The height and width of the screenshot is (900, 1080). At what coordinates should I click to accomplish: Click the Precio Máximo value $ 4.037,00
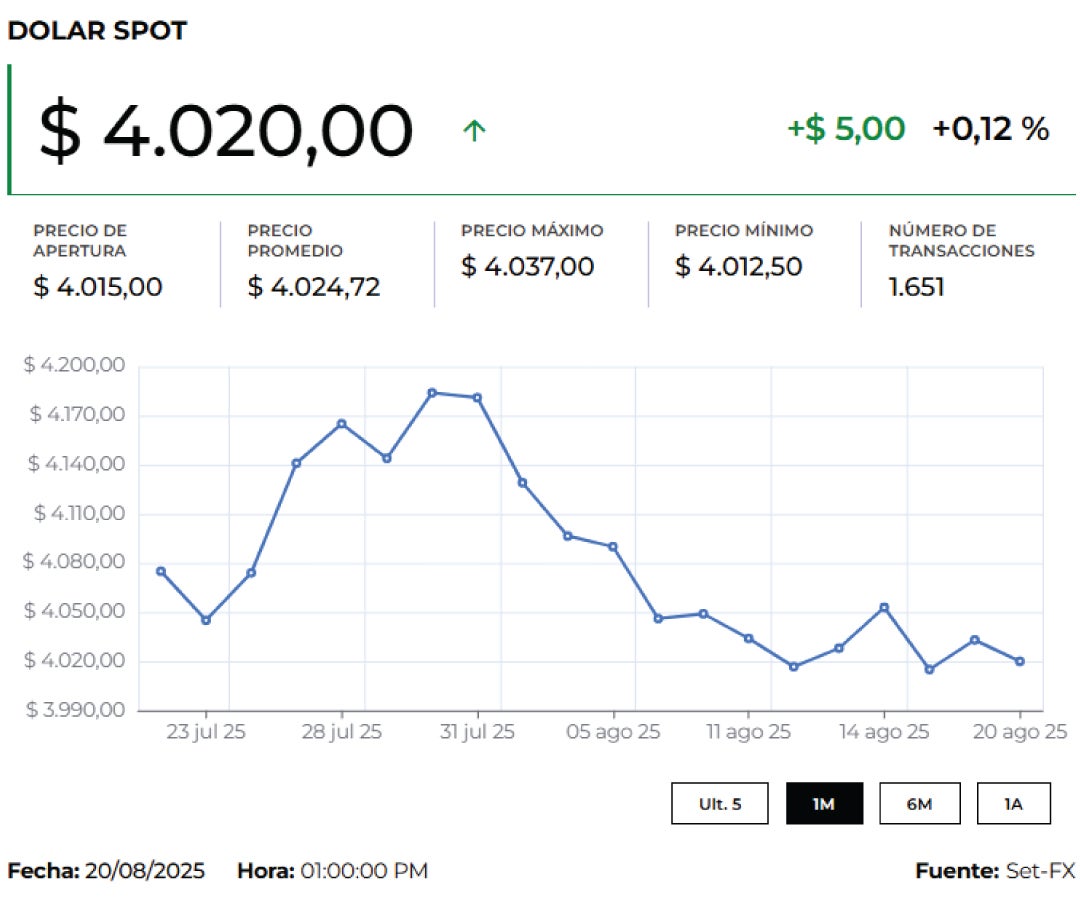point(528,267)
